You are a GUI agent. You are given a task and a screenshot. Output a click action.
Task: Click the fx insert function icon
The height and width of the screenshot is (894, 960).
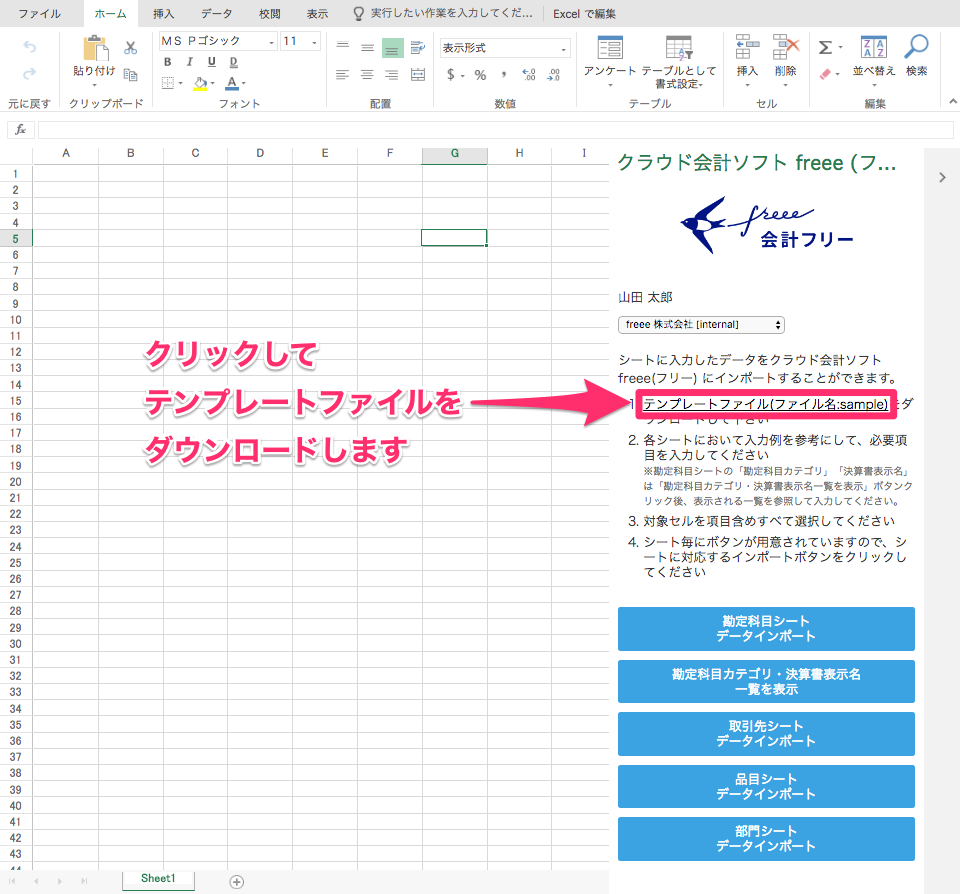click(x=20, y=129)
